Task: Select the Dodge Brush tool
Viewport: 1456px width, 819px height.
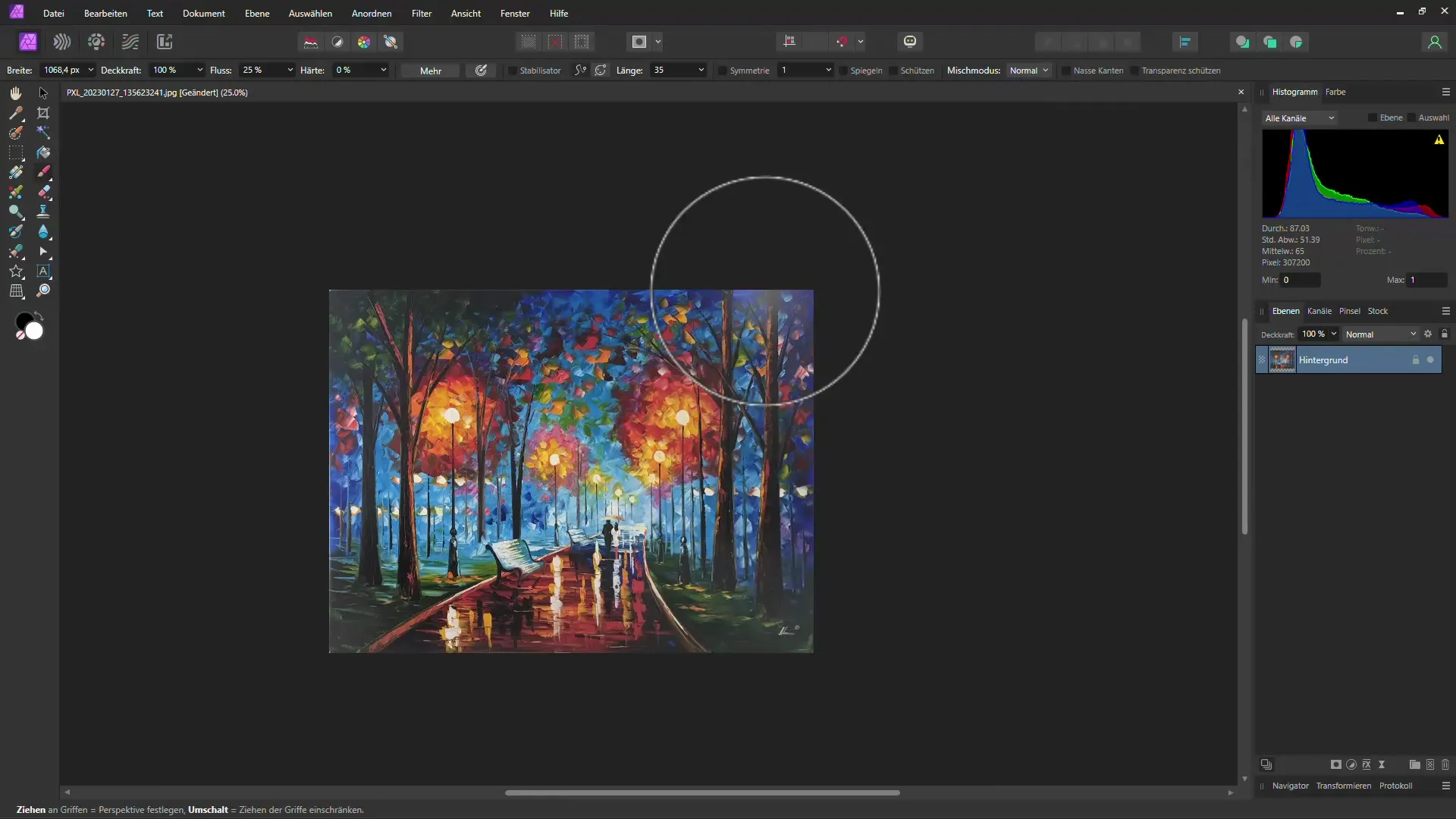Action: tap(16, 212)
